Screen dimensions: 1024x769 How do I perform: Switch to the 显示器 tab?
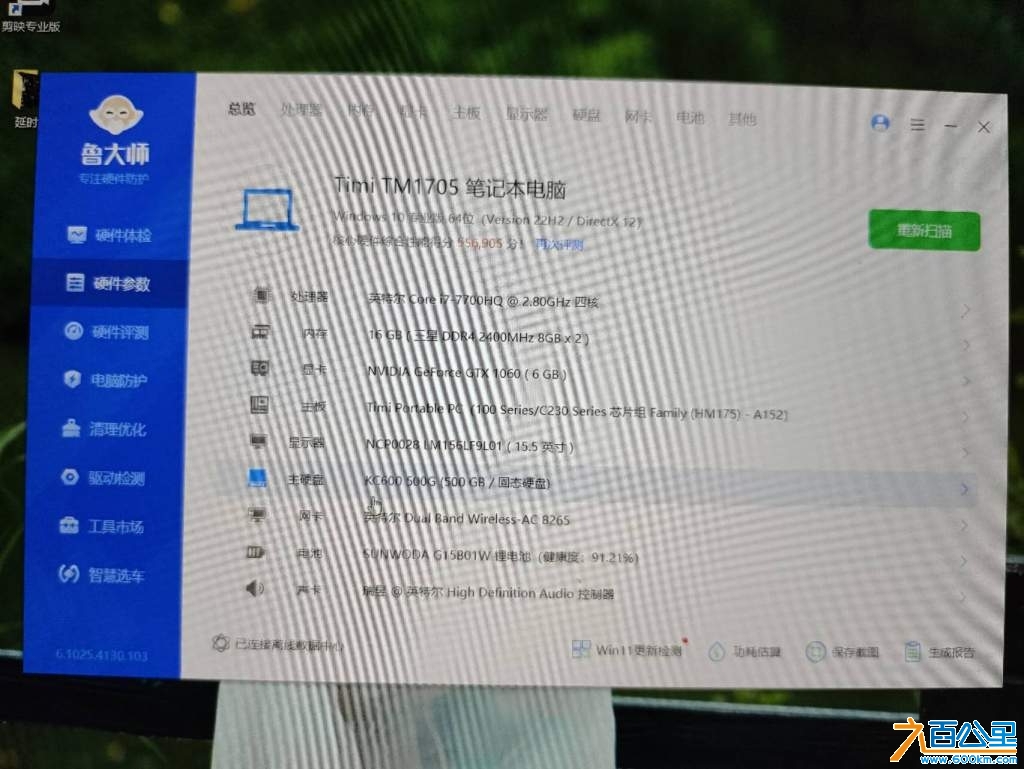point(526,114)
